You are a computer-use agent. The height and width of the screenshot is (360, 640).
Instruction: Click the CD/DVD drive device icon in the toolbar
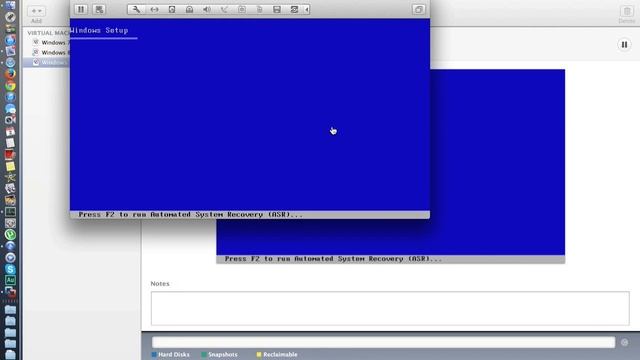(x=189, y=9)
